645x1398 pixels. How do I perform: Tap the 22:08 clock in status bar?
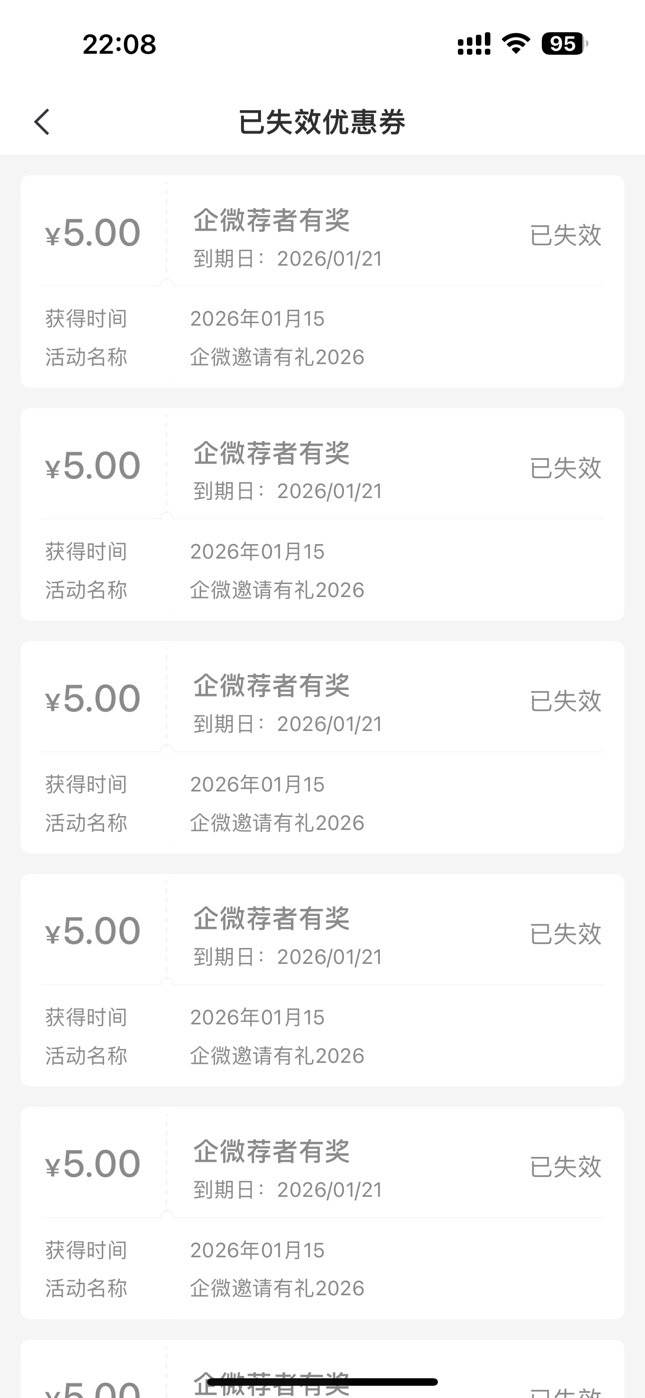pyautogui.click(x=119, y=45)
